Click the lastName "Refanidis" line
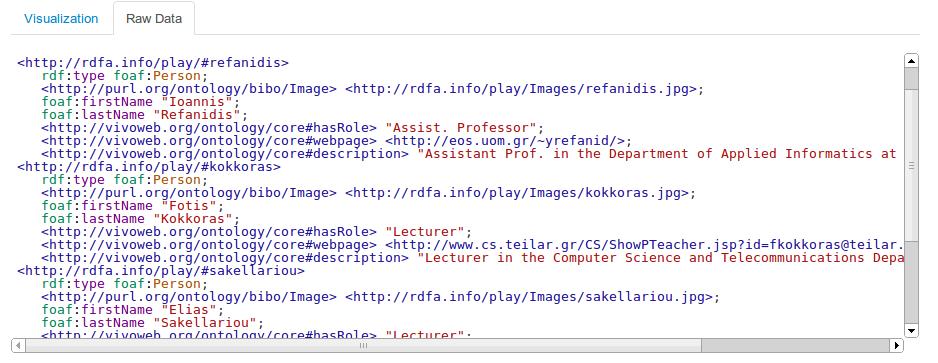 pyautogui.click(x=145, y=115)
